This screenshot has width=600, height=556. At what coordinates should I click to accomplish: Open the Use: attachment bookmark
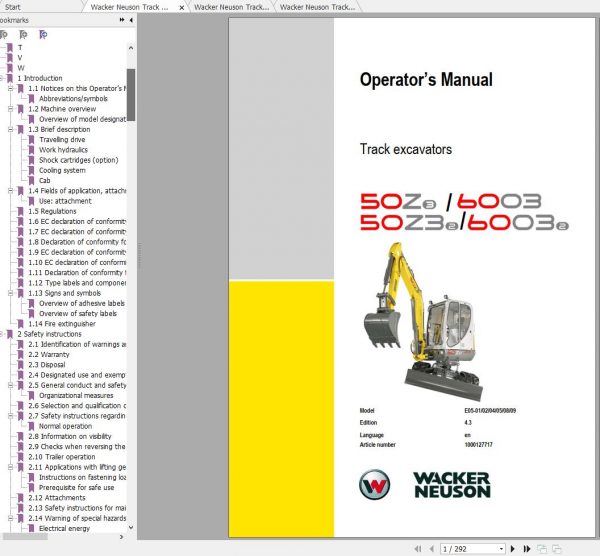pos(65,201)
